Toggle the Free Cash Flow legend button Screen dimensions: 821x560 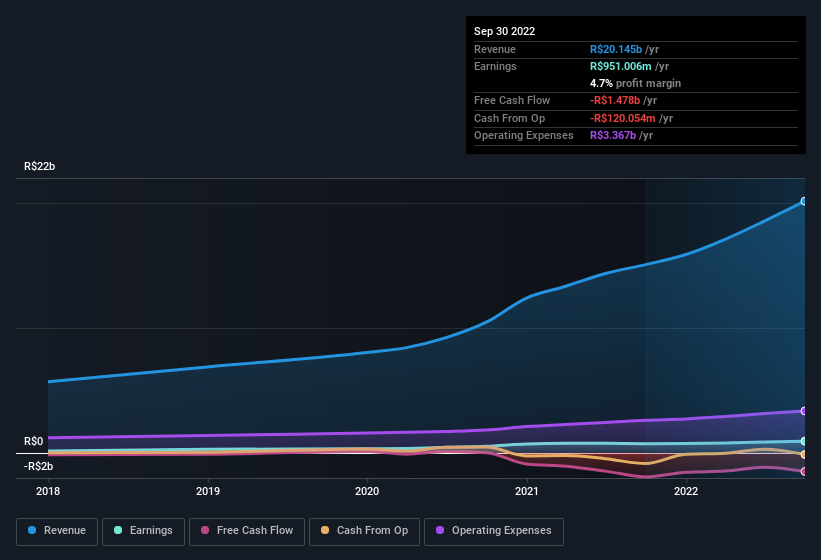(x=247, y=531)
